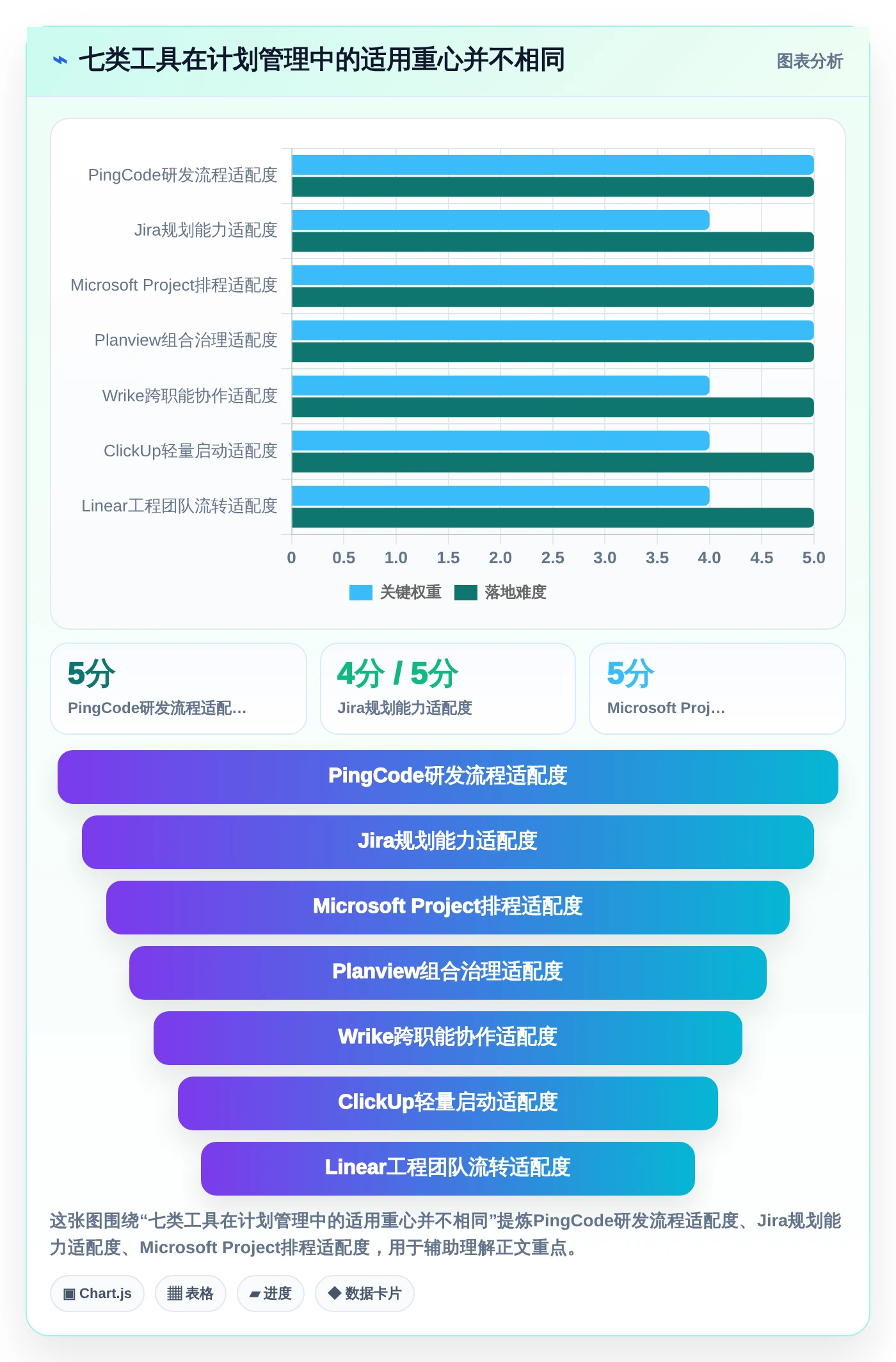Open the 4分 / 5分 Jira data card
The height and width of the screenshot is (1362, 896).
(x=448, y=689)
